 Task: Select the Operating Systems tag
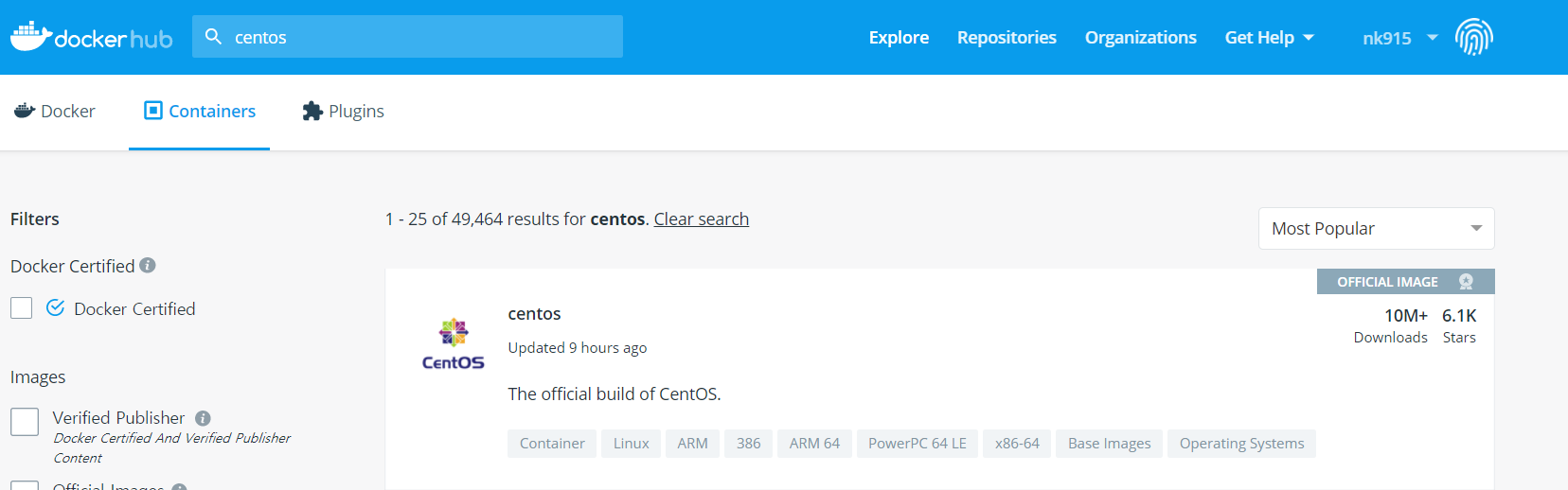pyautogui.click(x=1241, y=444)
